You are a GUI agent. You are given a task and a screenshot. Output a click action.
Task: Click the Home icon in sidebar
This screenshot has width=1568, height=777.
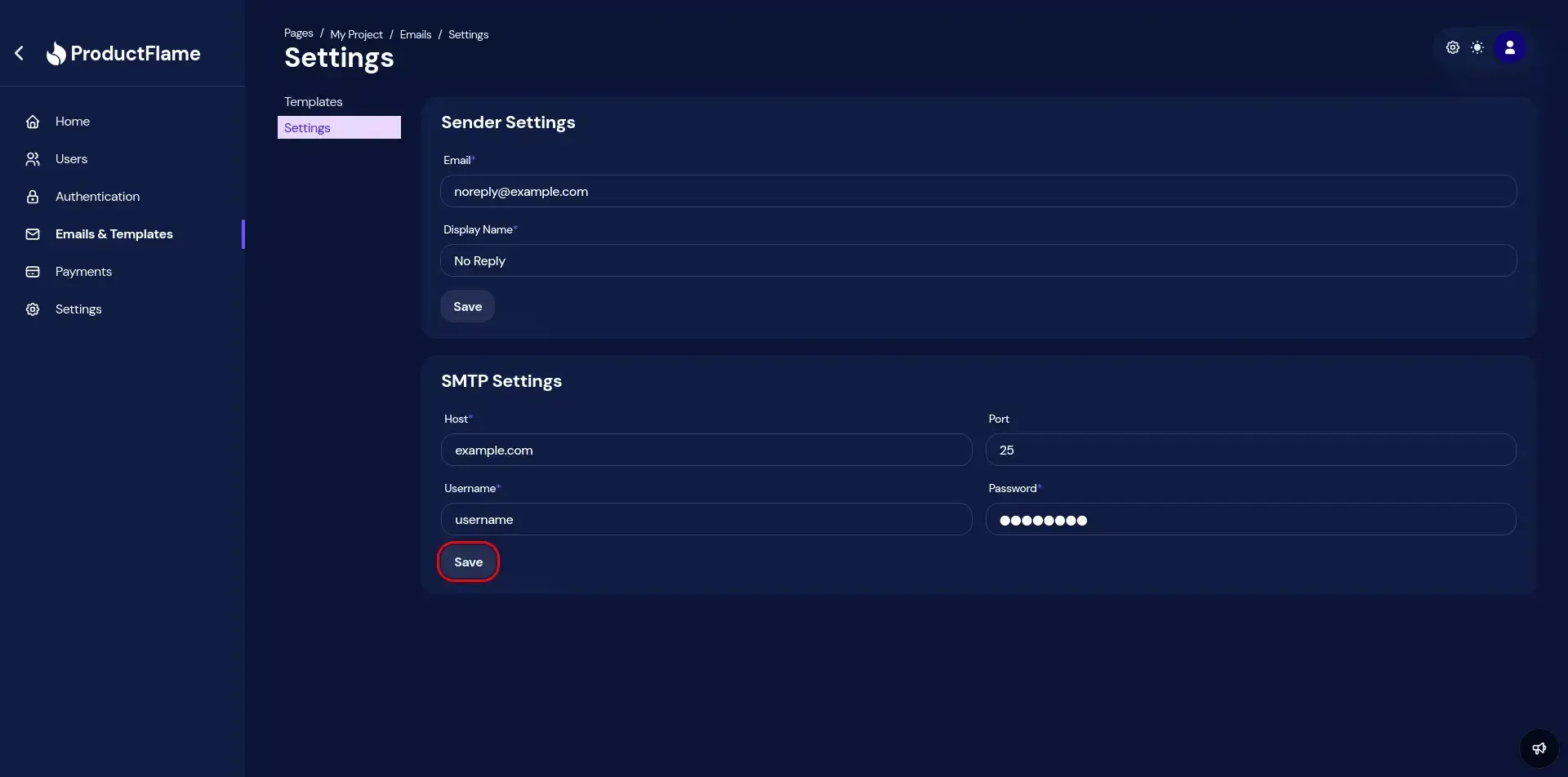click(33, 122)
